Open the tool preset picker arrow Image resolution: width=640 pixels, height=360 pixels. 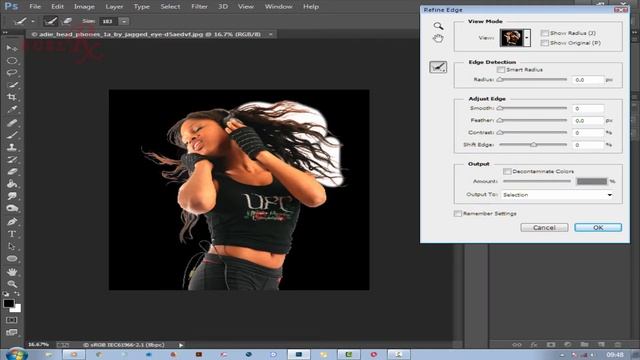point(33,21)
